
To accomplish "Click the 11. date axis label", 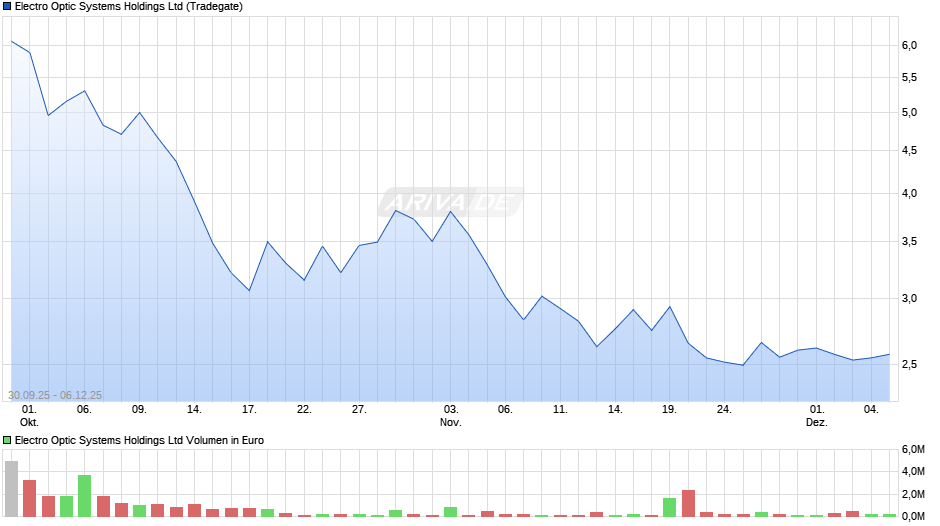I will click(x=560, y=410).
